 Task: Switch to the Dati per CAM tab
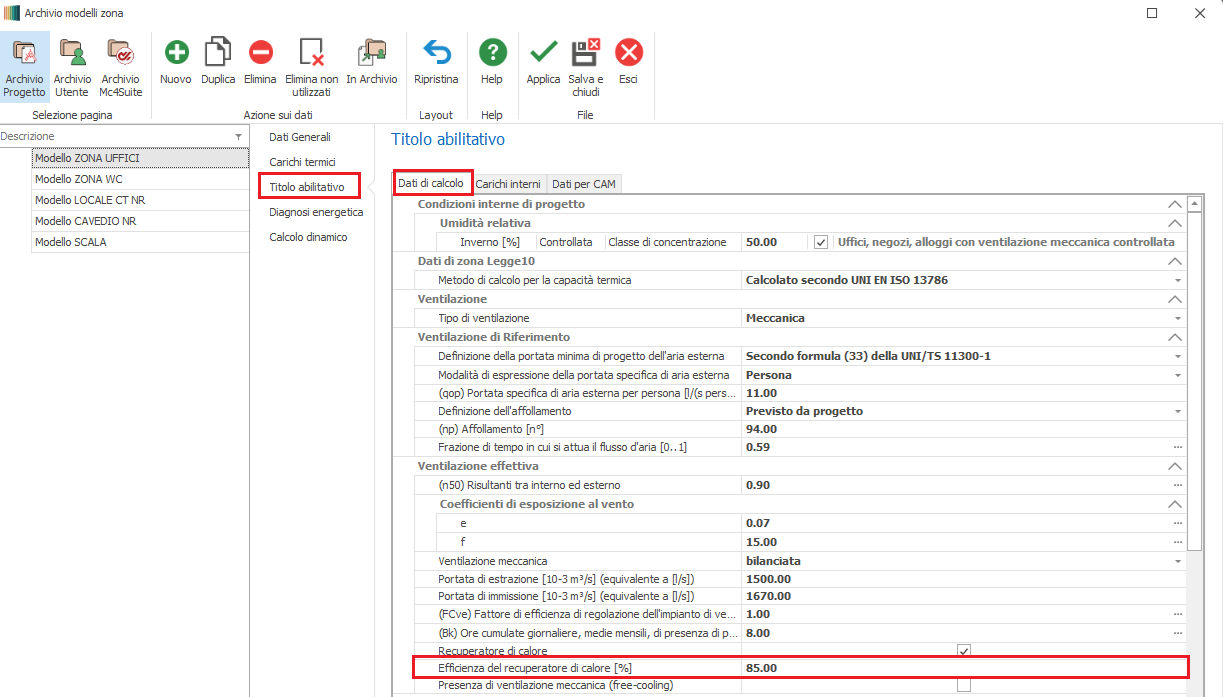585,184
